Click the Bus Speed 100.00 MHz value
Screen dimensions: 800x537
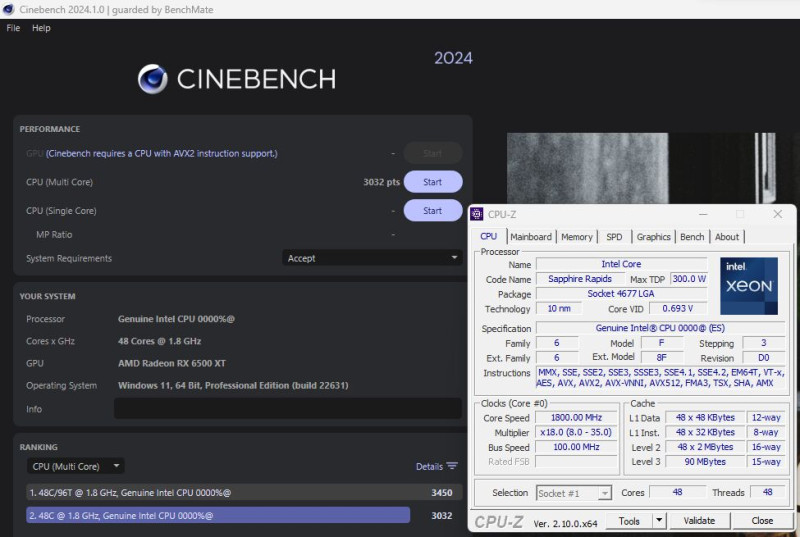577,447
